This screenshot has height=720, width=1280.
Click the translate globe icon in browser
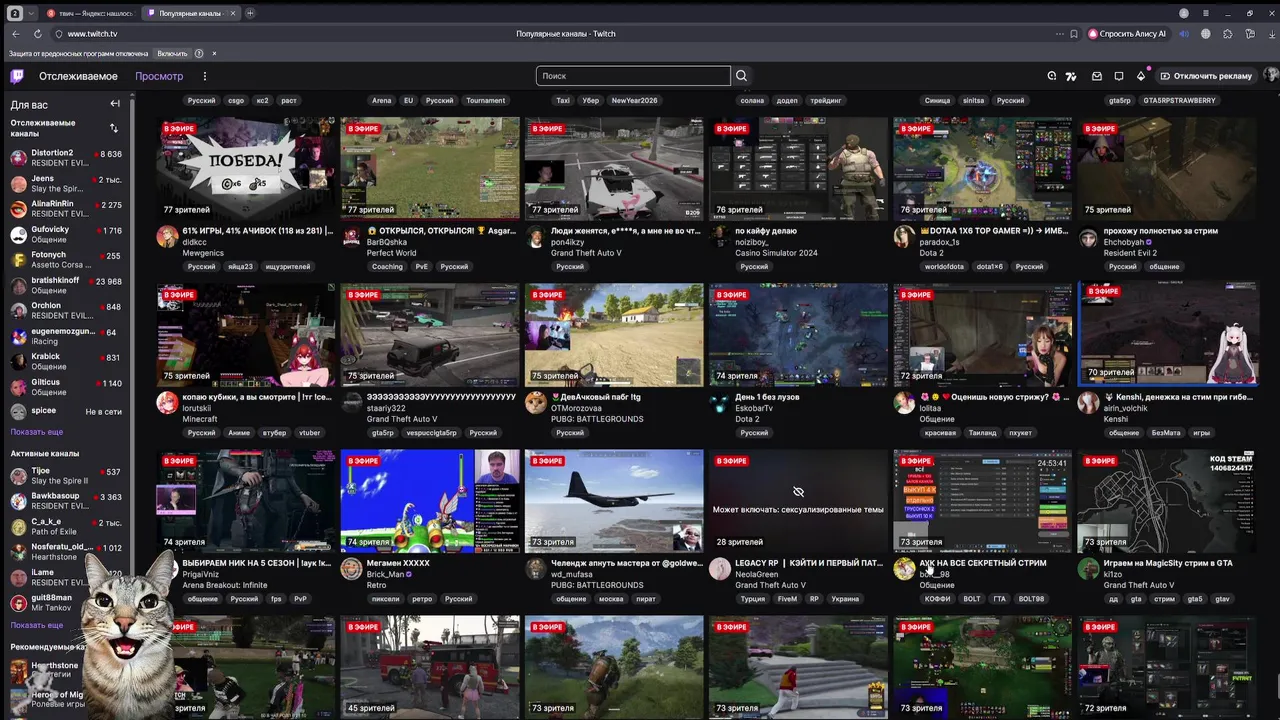pos(1206,34)
